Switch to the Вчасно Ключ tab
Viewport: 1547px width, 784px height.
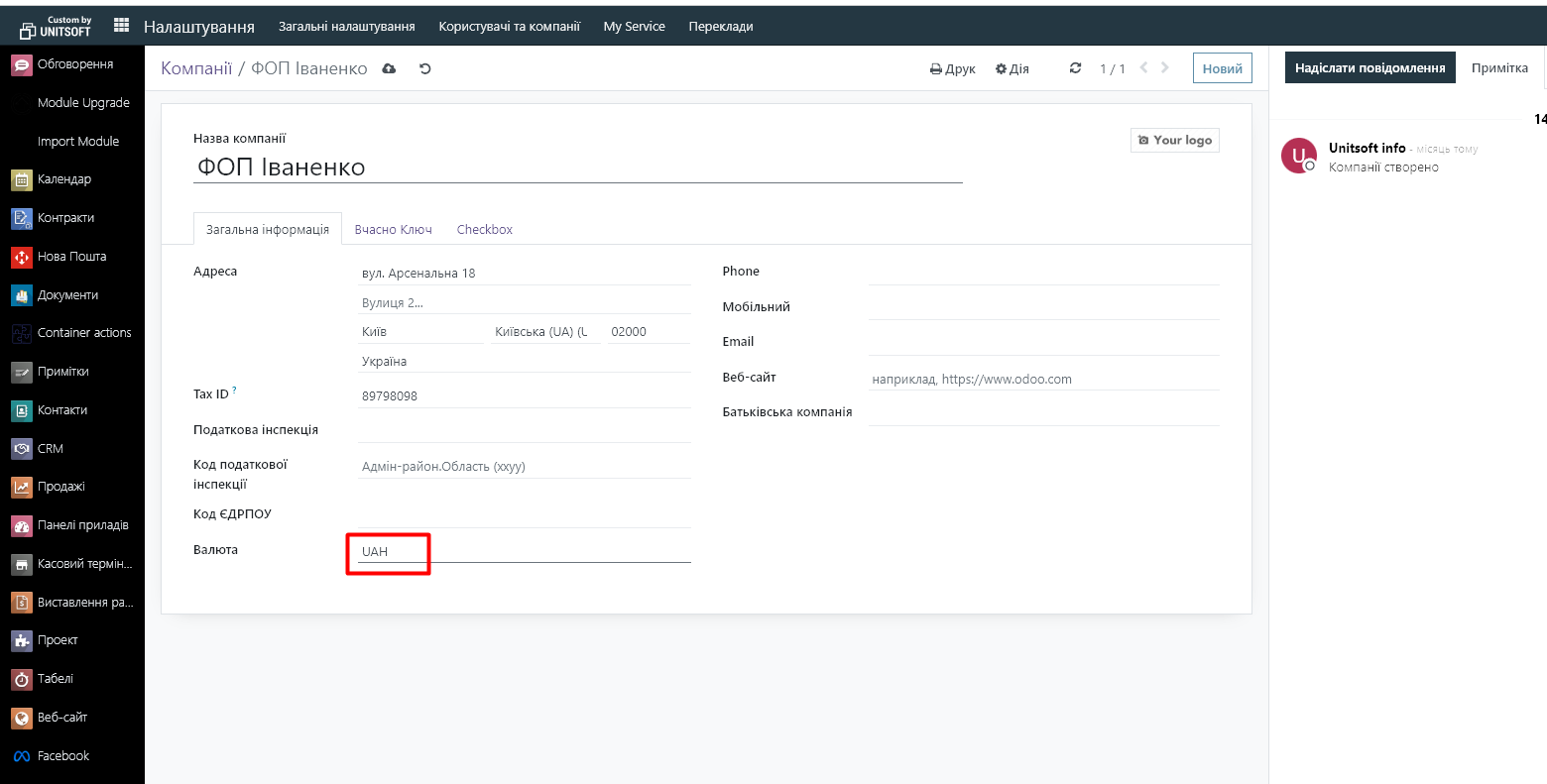(393, 229)
